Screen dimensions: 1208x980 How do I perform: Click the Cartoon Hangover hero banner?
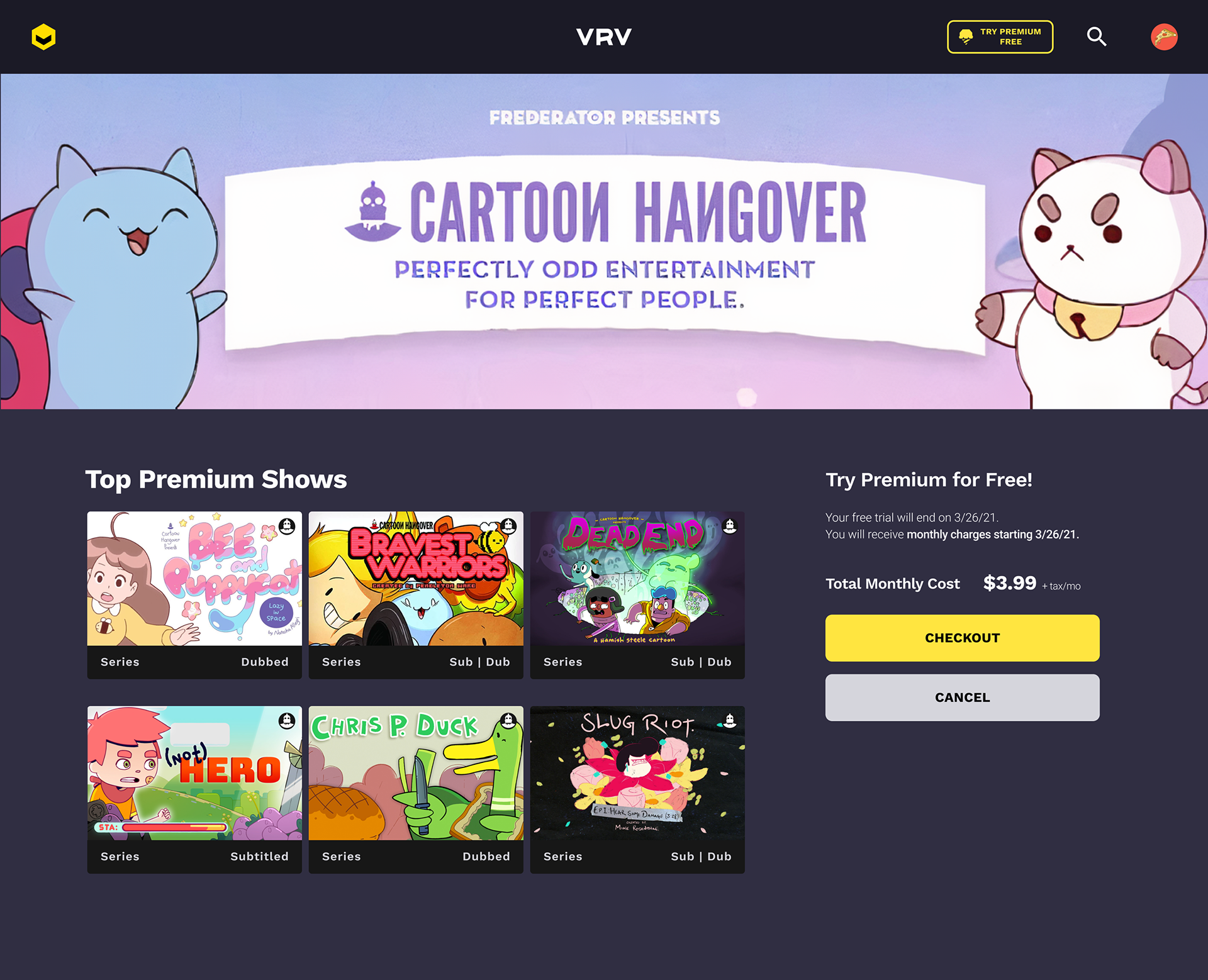[x=604, y=242]
